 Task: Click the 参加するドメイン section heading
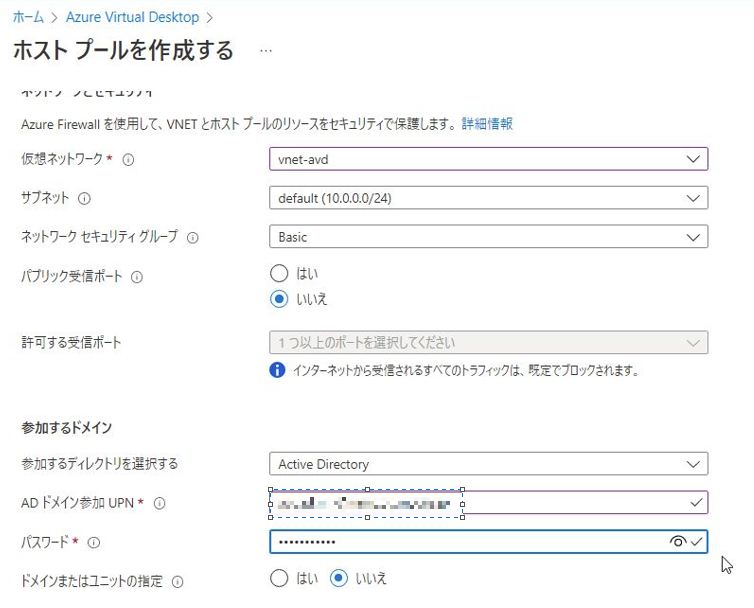pyautogui.click(x=66, y=428)
